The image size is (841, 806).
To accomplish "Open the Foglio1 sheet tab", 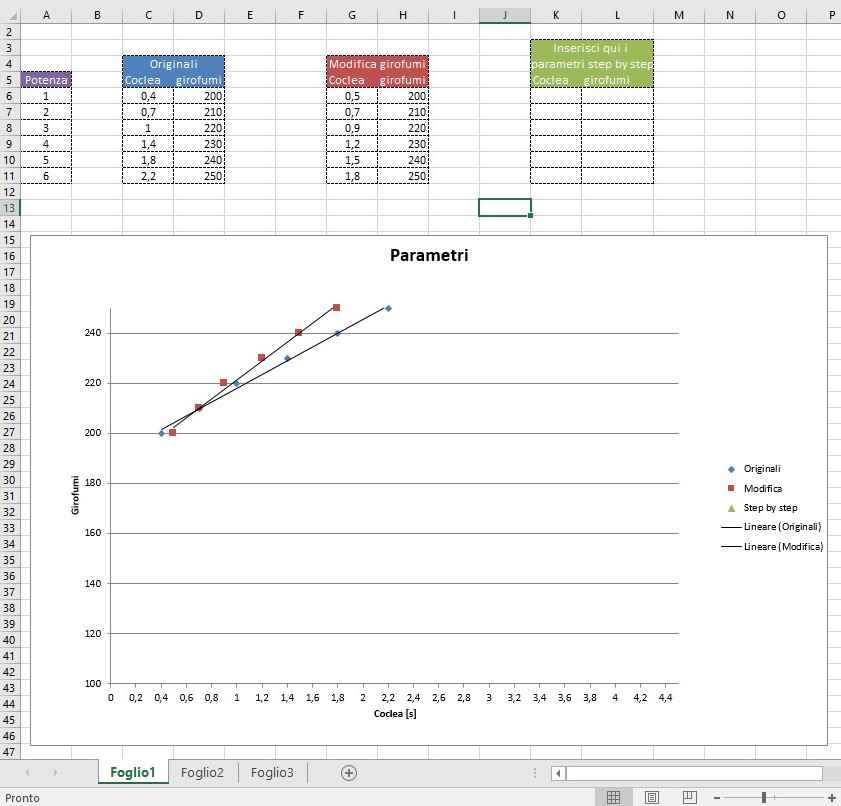I will [x=132, y=772].
